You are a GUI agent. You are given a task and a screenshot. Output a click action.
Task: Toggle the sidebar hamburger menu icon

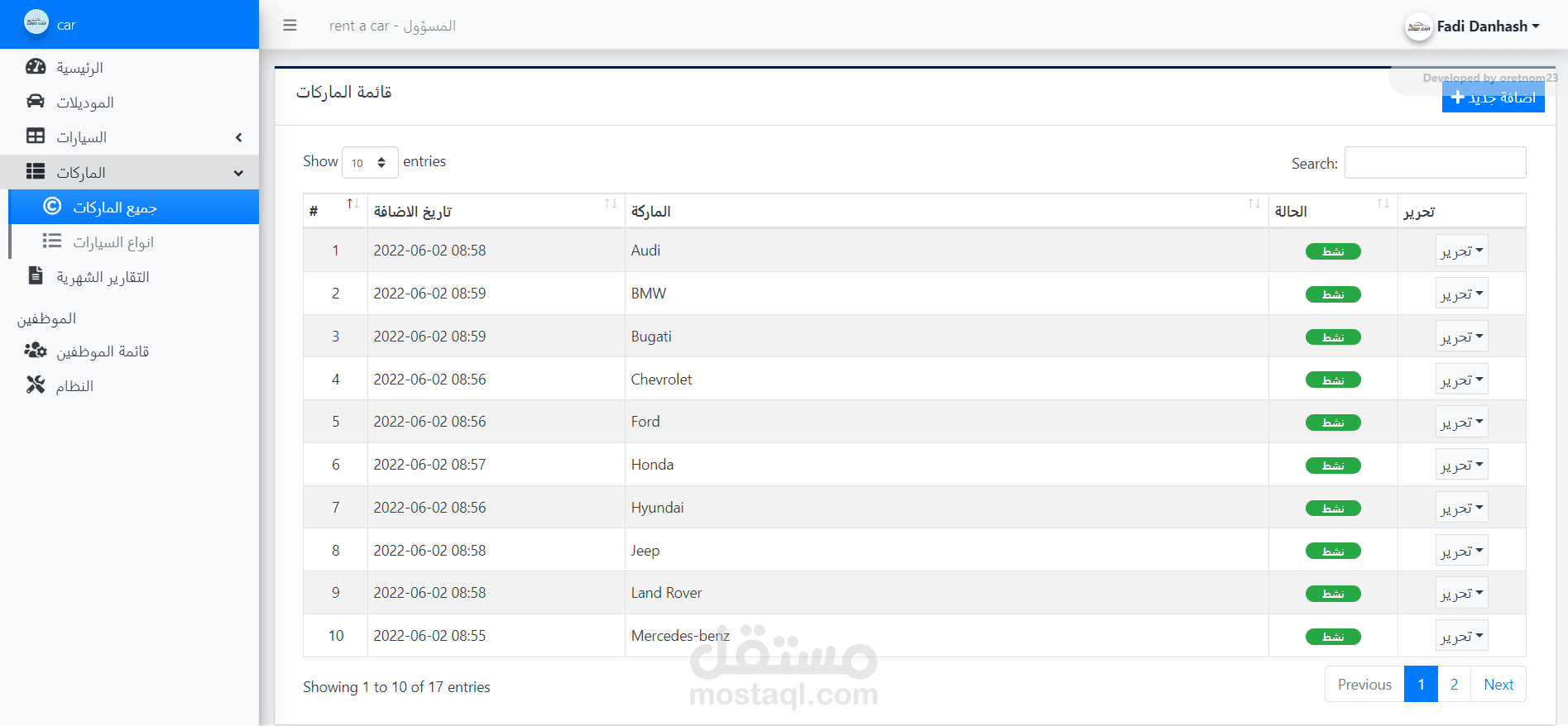coord(290,26)
